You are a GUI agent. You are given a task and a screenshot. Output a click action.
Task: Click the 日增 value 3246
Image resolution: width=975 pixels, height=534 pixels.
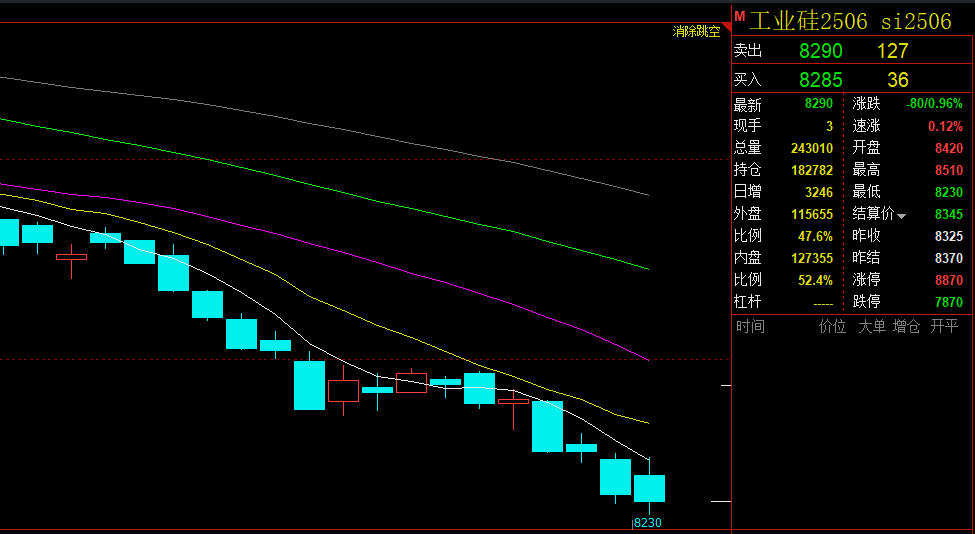(x=819, y=192)
